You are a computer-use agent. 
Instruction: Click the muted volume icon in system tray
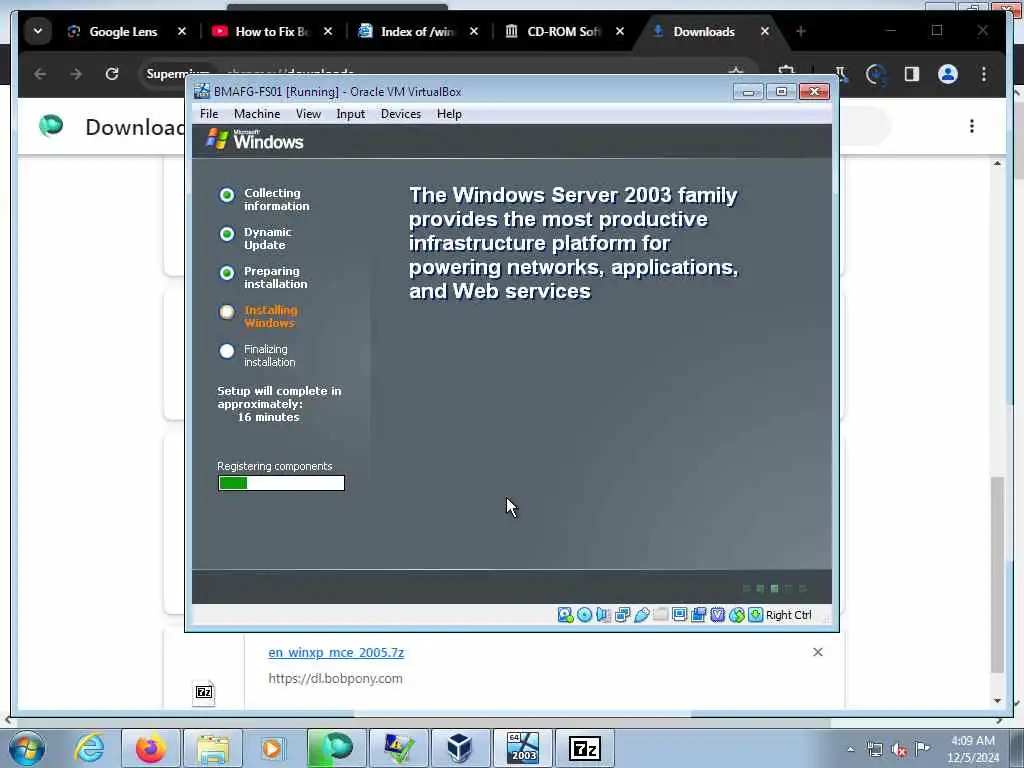[x=899, y=750]
